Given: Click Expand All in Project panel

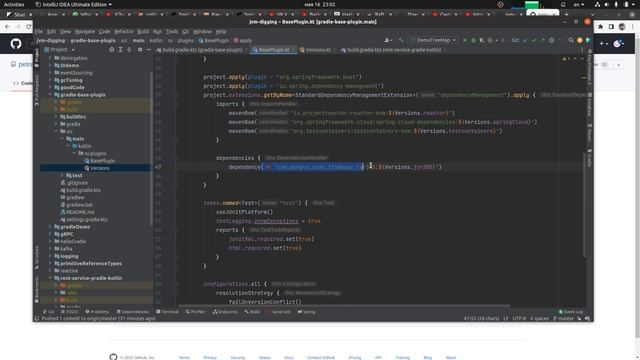Looking at the screenshot, I should [x=120, y=49].
